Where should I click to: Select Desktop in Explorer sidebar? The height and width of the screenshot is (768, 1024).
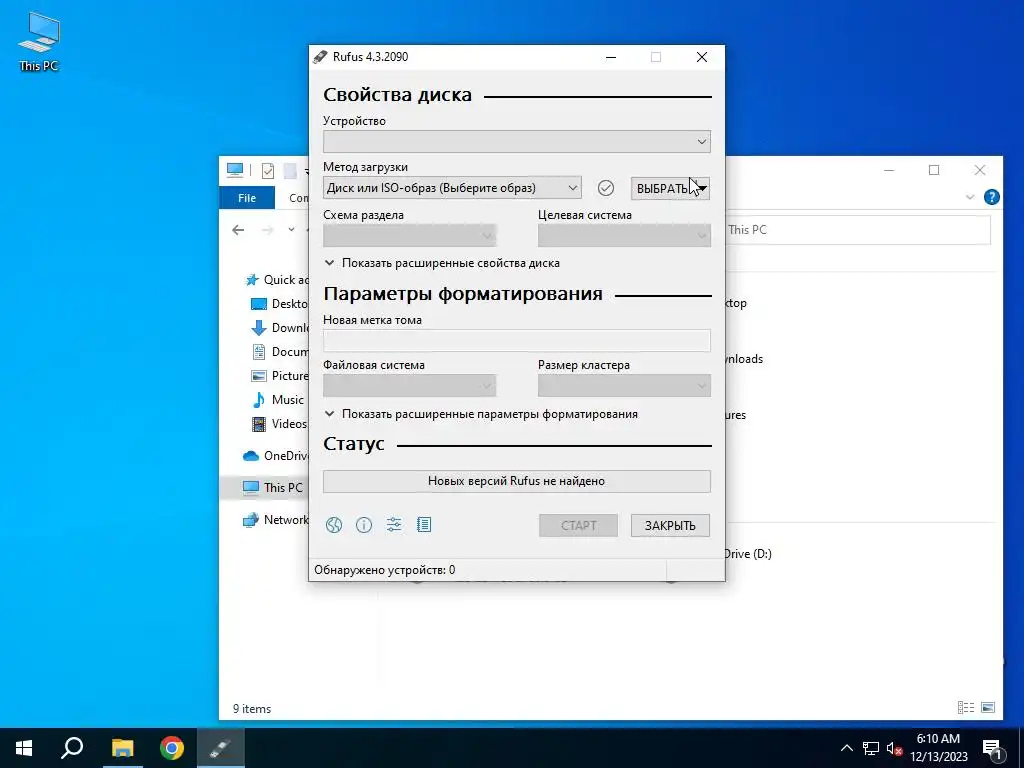(280, 304)
